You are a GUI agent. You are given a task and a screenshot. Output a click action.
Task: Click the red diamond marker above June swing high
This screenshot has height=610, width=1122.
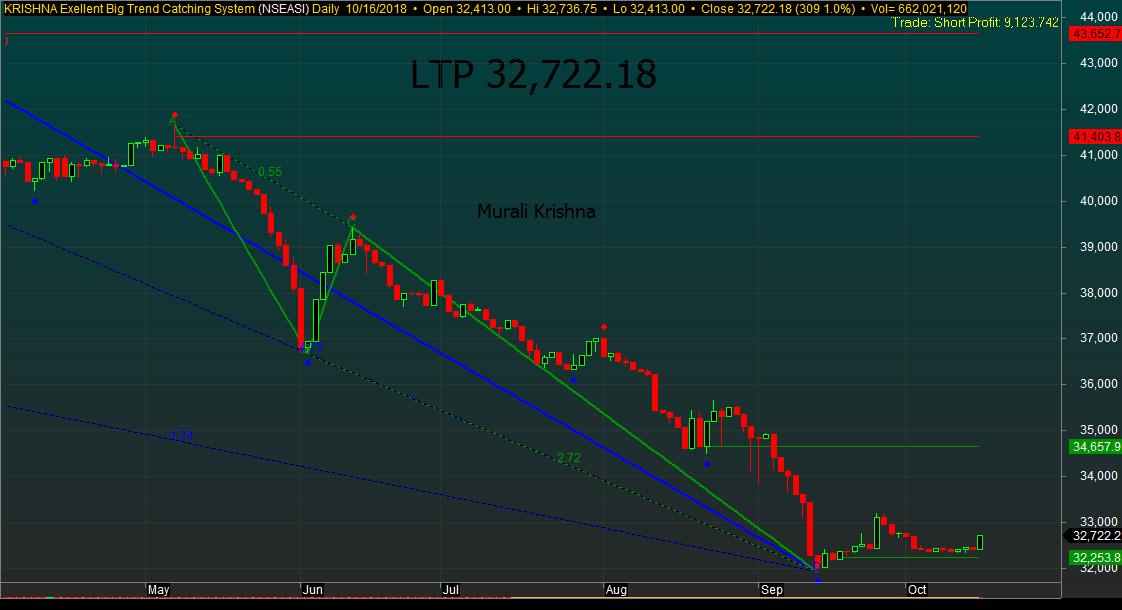(352, 217)
